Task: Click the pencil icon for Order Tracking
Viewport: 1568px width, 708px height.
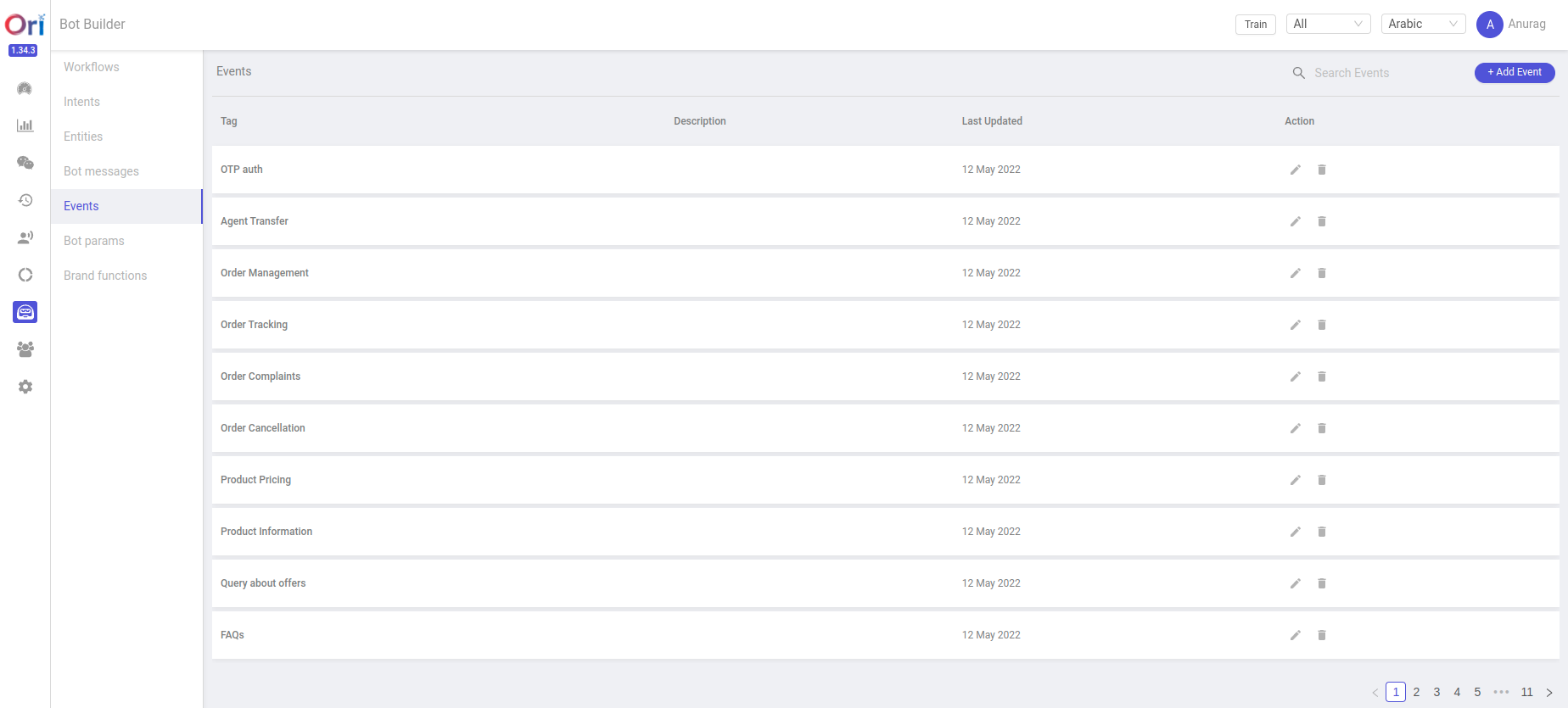Action: coord(1295,325)
